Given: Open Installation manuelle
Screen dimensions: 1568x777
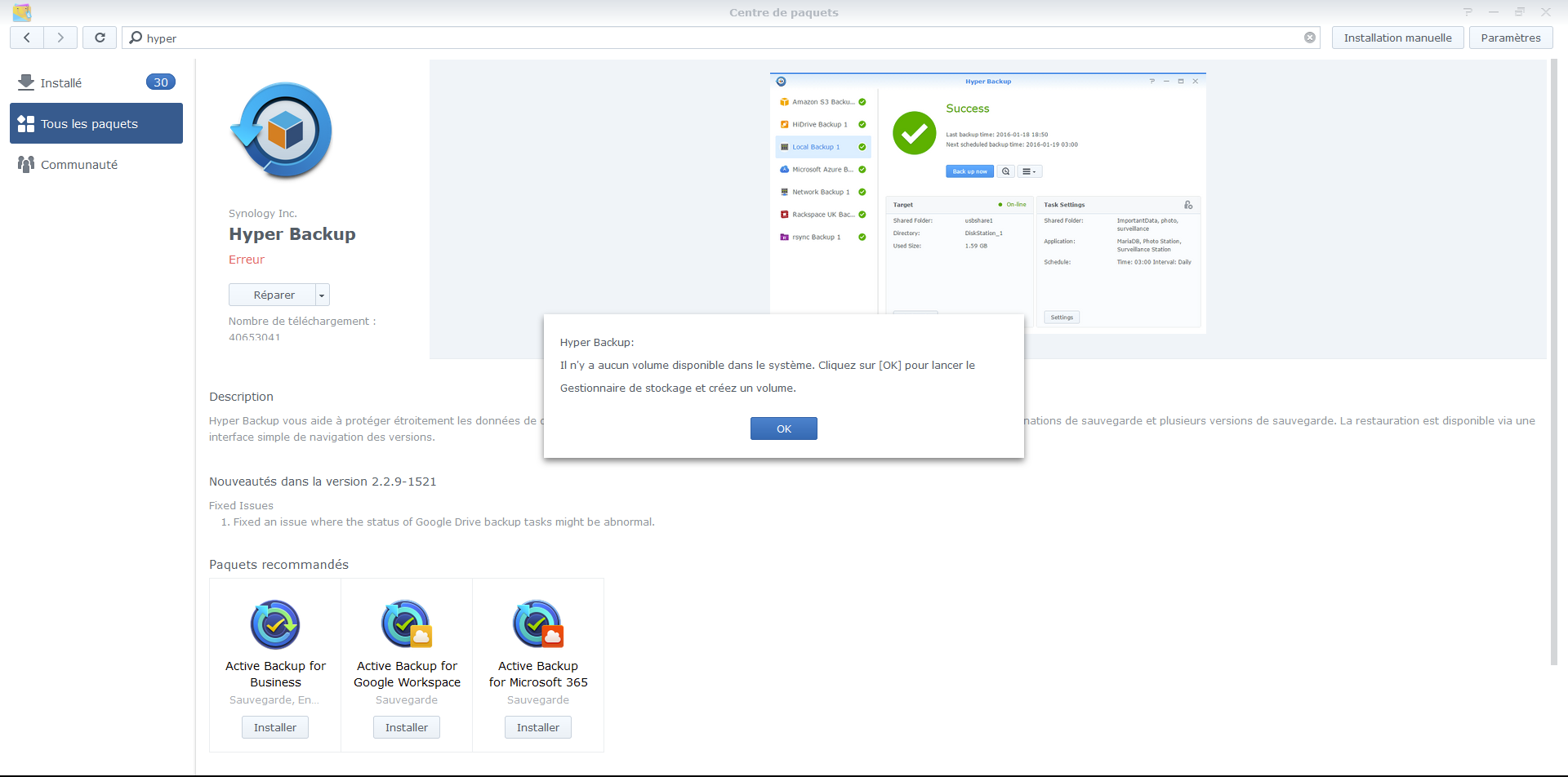Looking at the screenshot, I should pos(1397,38).
